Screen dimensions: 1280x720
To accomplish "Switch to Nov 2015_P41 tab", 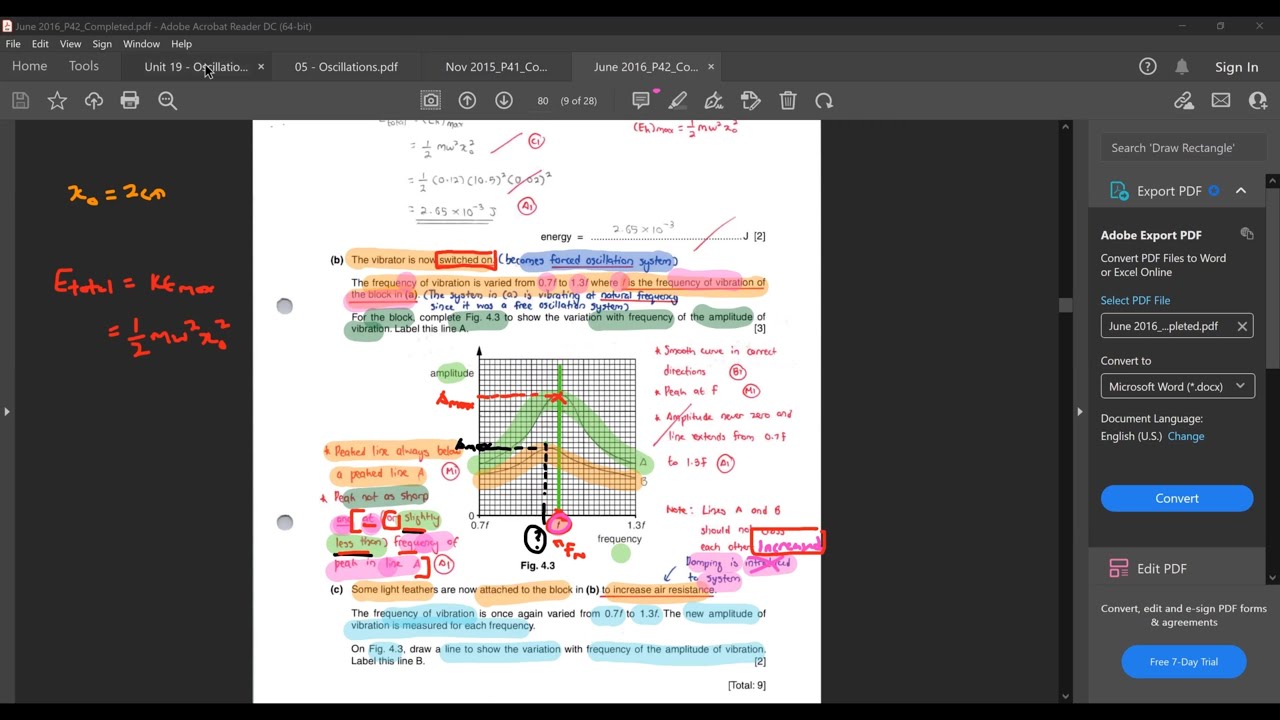I will point(497,67).
